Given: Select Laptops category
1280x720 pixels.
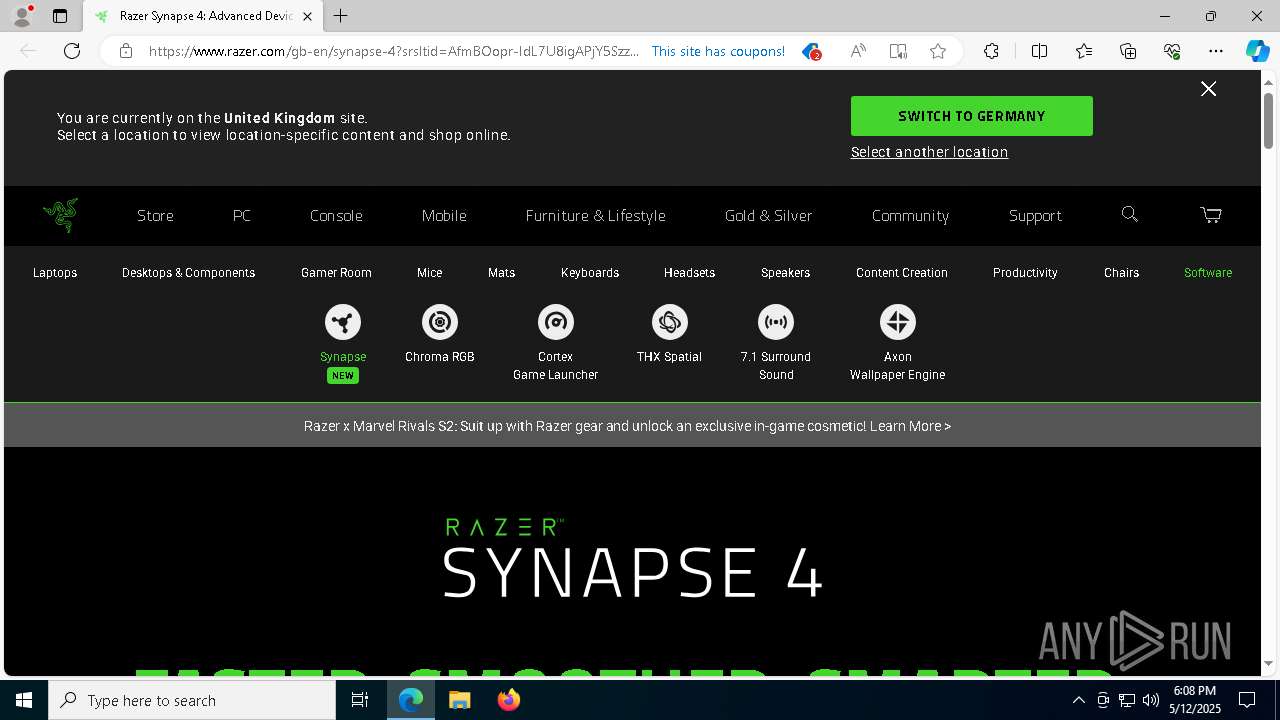Looking at the screenshot, I should point(55,272).
